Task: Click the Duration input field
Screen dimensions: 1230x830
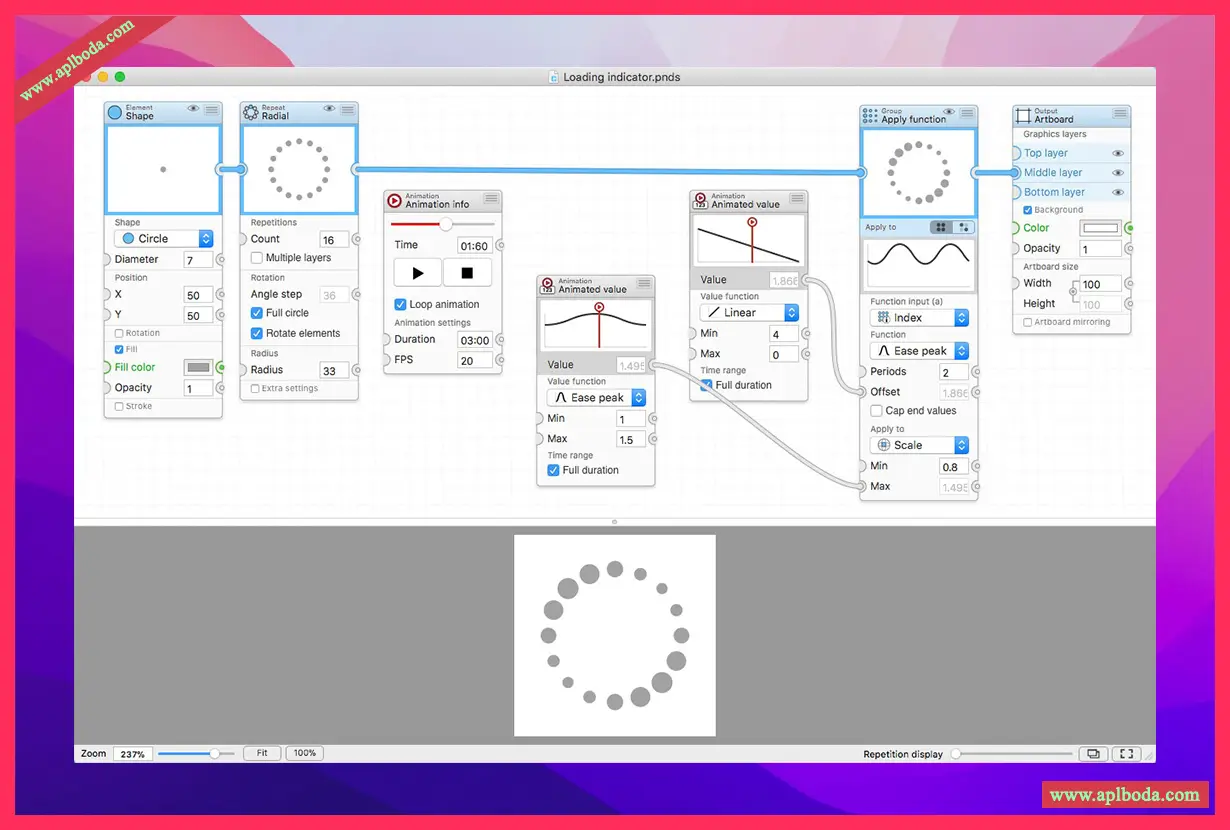Action: 475,340
